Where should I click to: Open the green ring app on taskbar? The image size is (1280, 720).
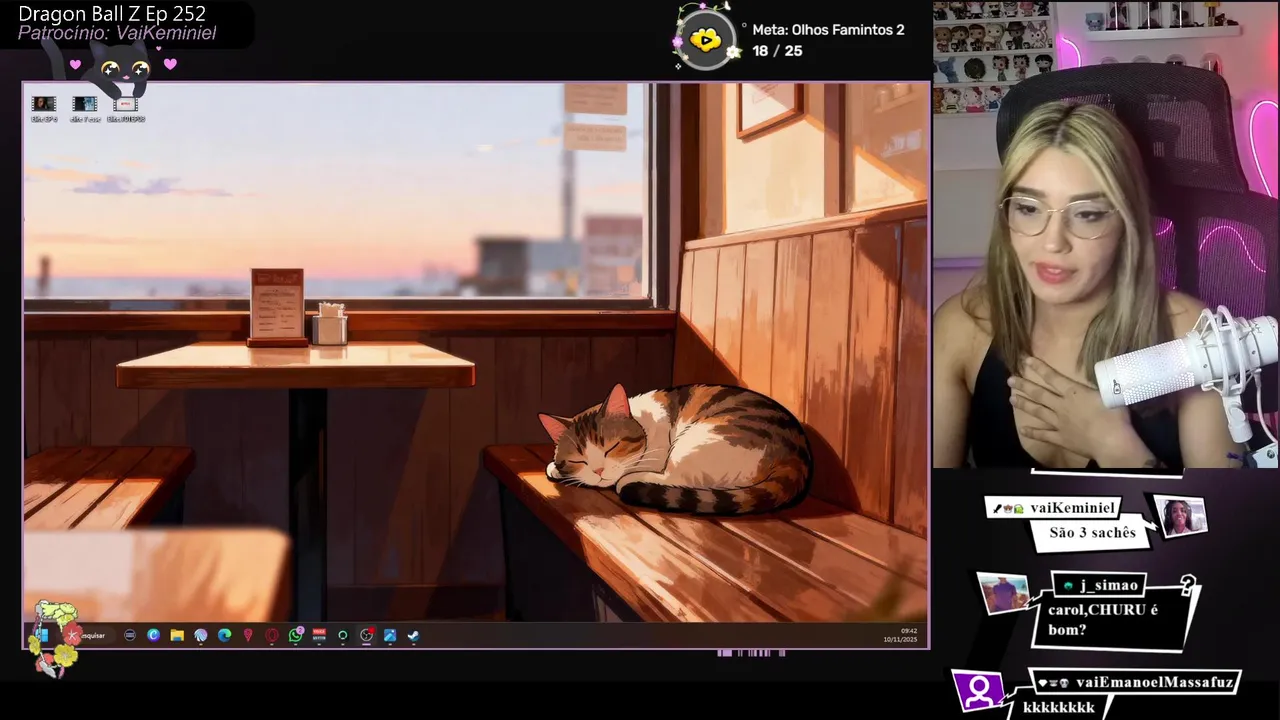343,635
